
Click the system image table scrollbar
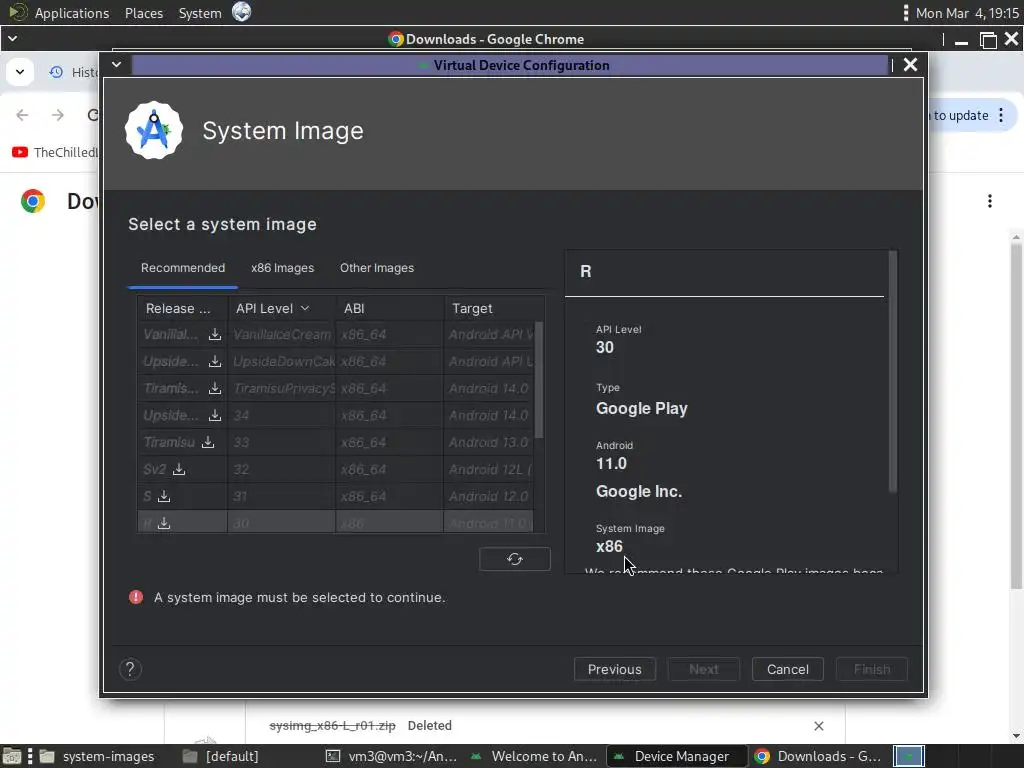[539, 379]
